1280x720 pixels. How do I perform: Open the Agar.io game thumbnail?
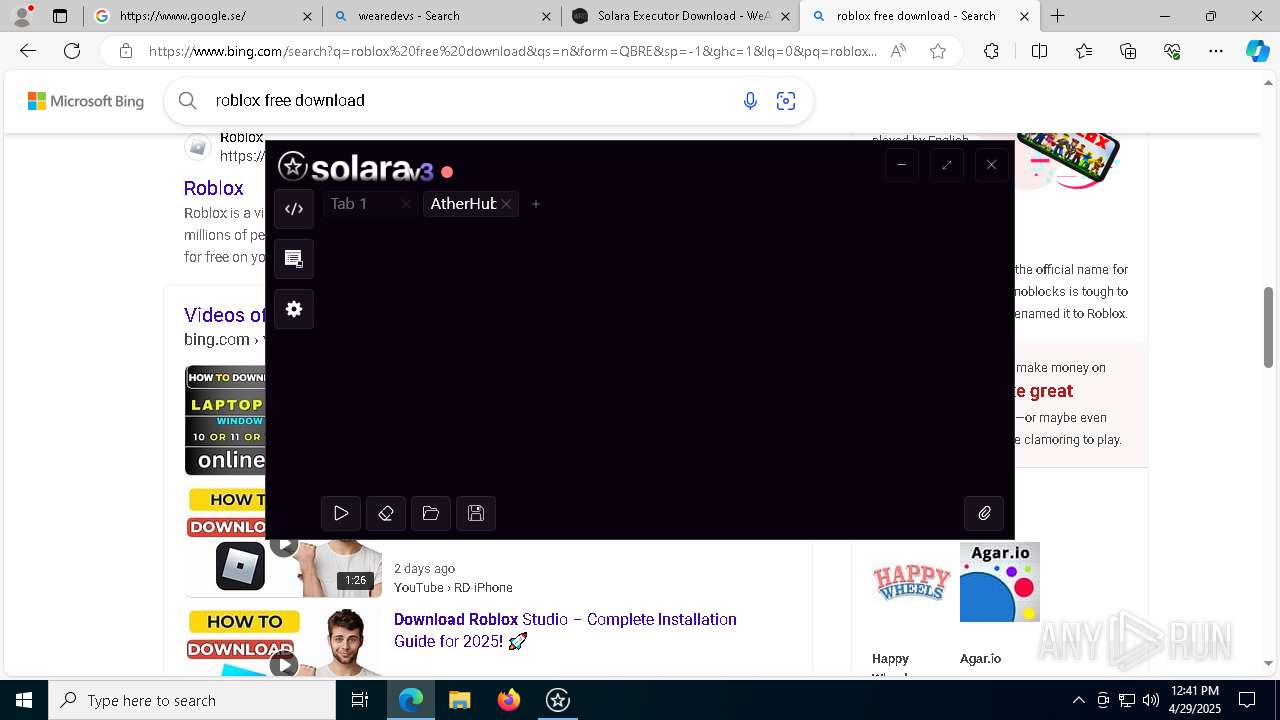pyautogui.click(x=1000, y=582)
